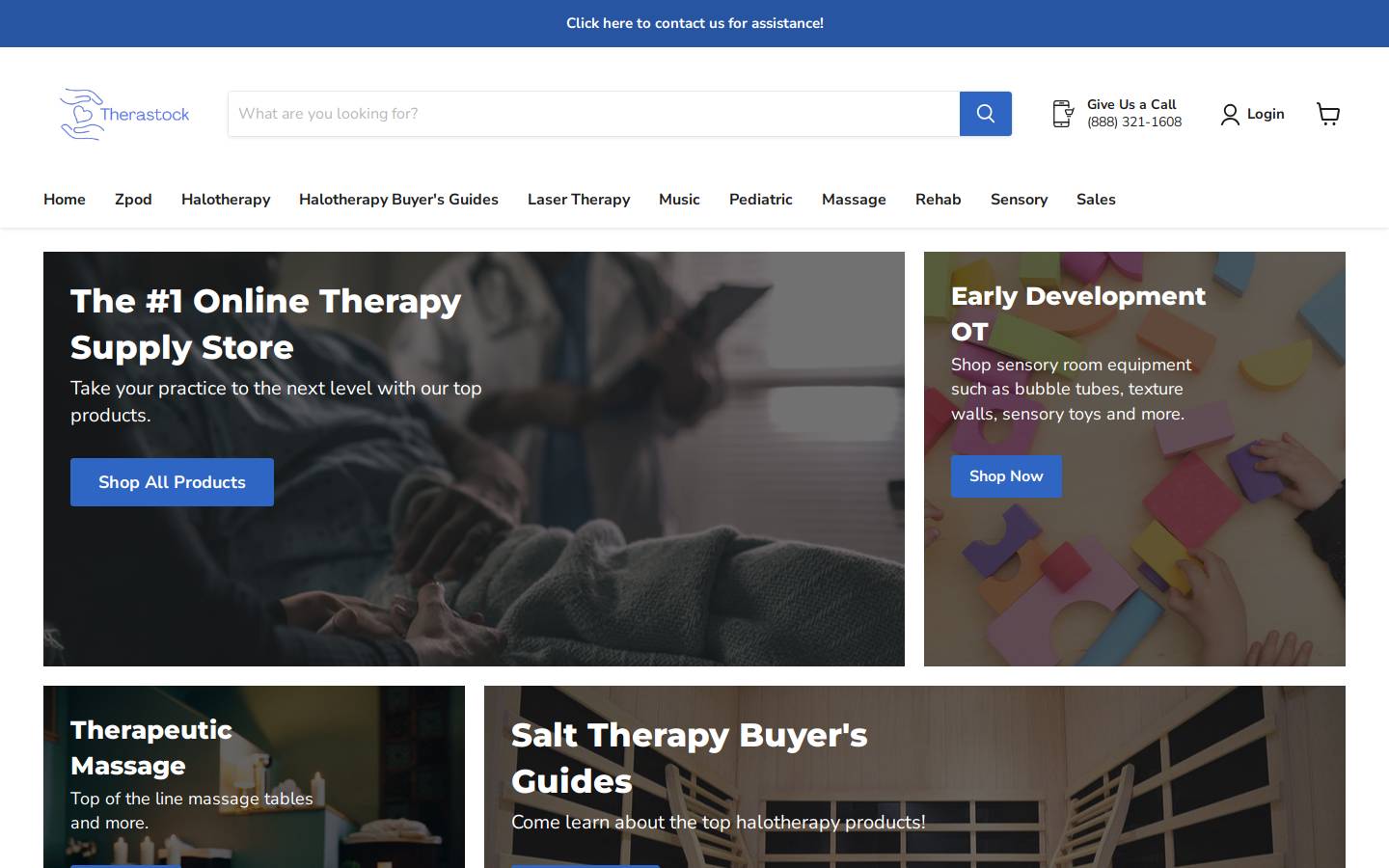Image resolution: width=1389 pixels, height=868 pixels.
Task: Go to the Home menu item
Action: pyautogui.click(x=65, y=200)
